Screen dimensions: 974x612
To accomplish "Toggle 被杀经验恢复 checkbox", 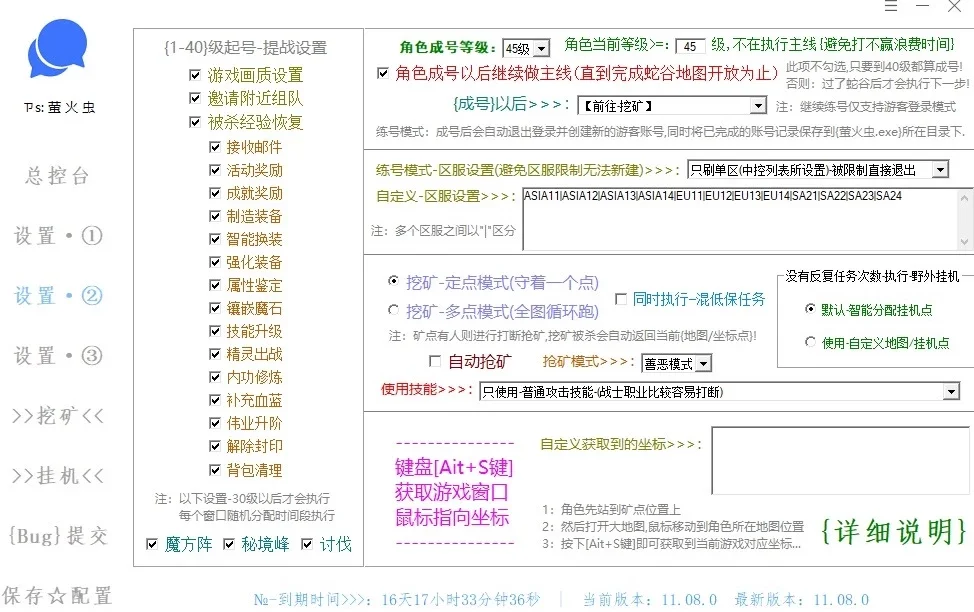I will [x=194, y=122].
